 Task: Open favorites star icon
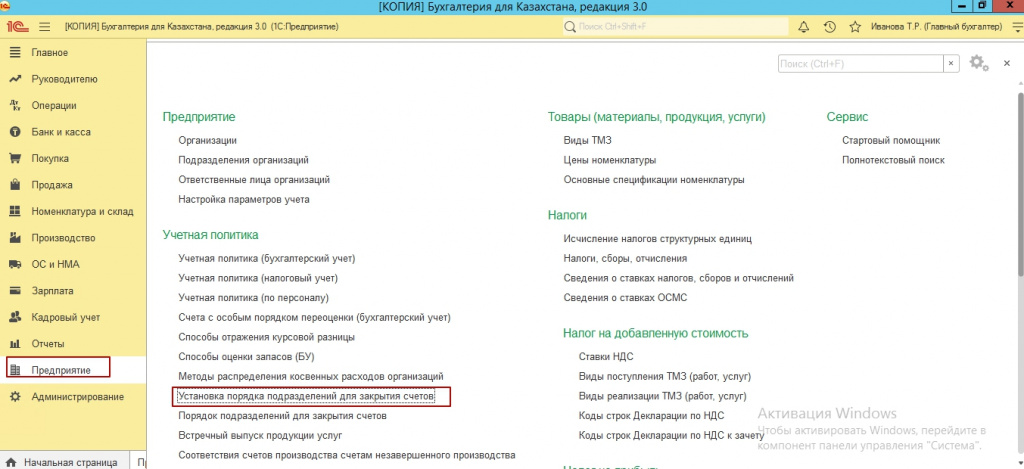coord(855,27)
